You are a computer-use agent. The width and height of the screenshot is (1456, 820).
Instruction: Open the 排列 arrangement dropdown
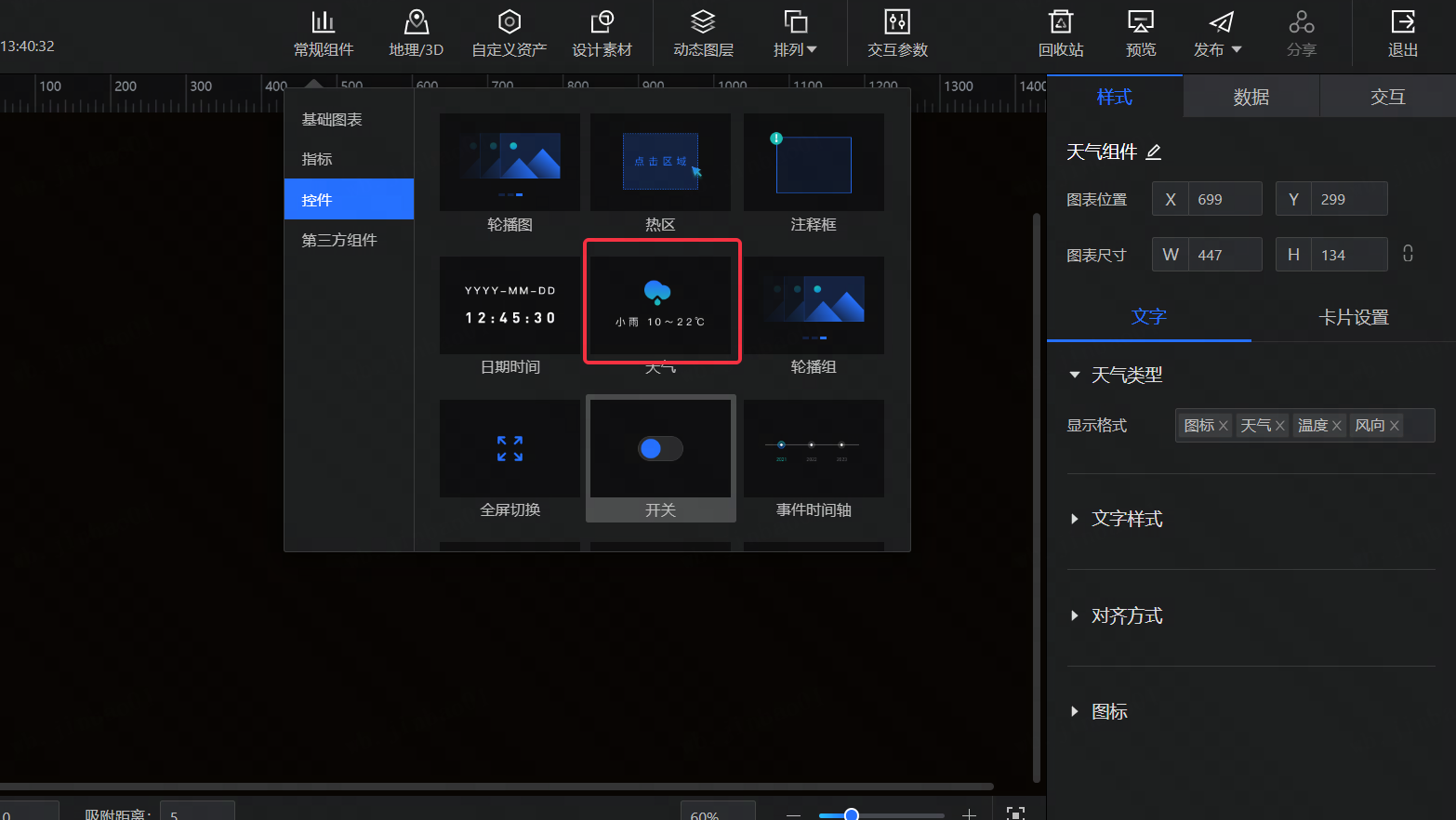pyautogui.click(x=795, y=33)
